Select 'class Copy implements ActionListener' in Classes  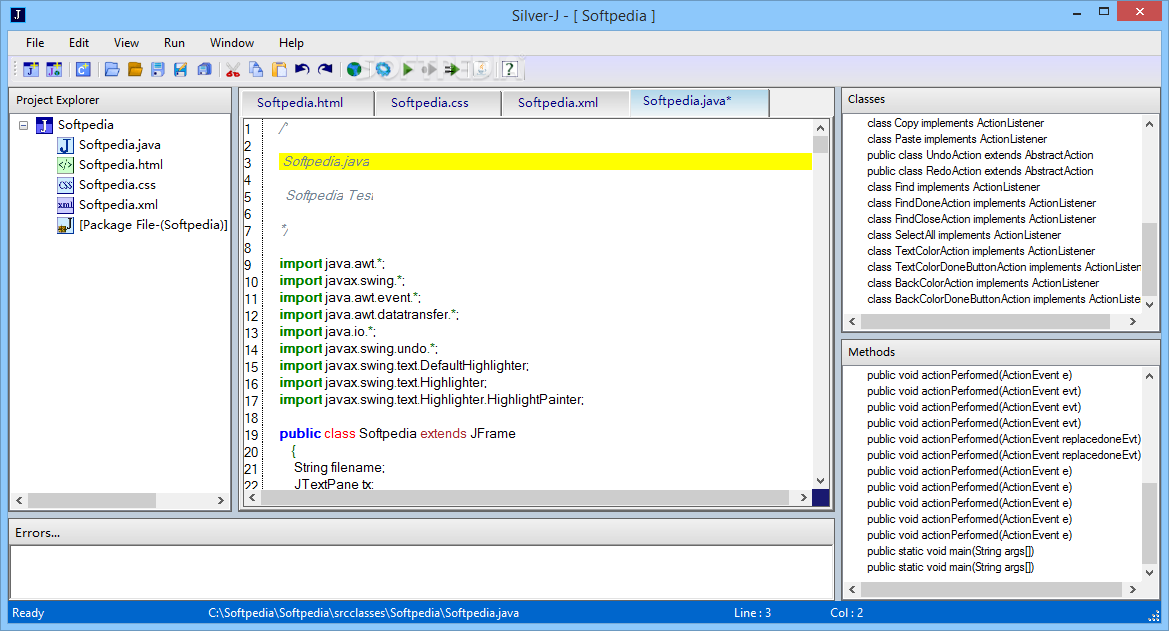pos(955,123)
